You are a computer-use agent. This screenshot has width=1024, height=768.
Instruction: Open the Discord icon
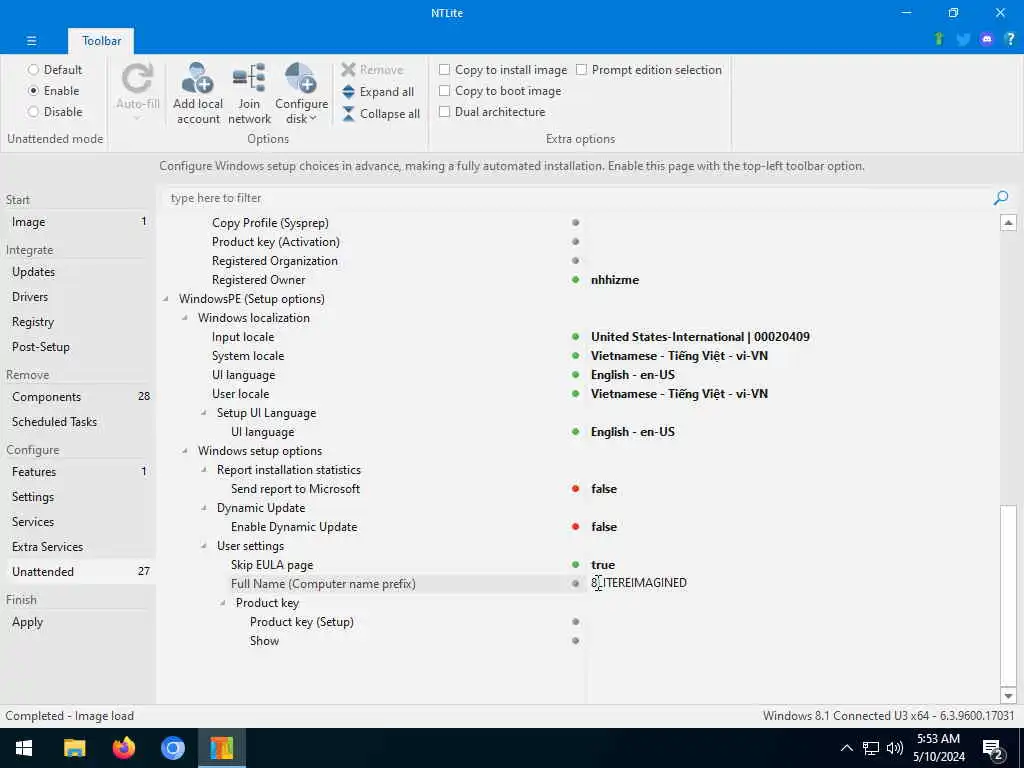987,39
